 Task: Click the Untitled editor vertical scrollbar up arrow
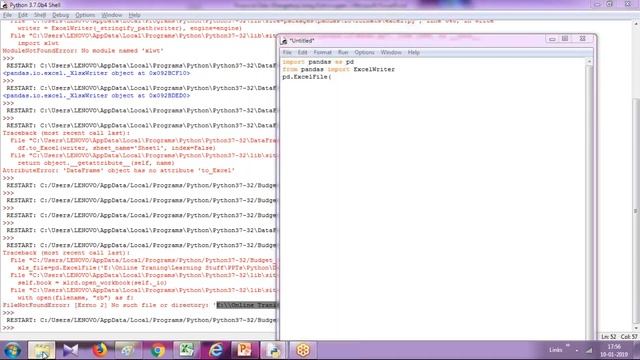(x=589, y=62)
